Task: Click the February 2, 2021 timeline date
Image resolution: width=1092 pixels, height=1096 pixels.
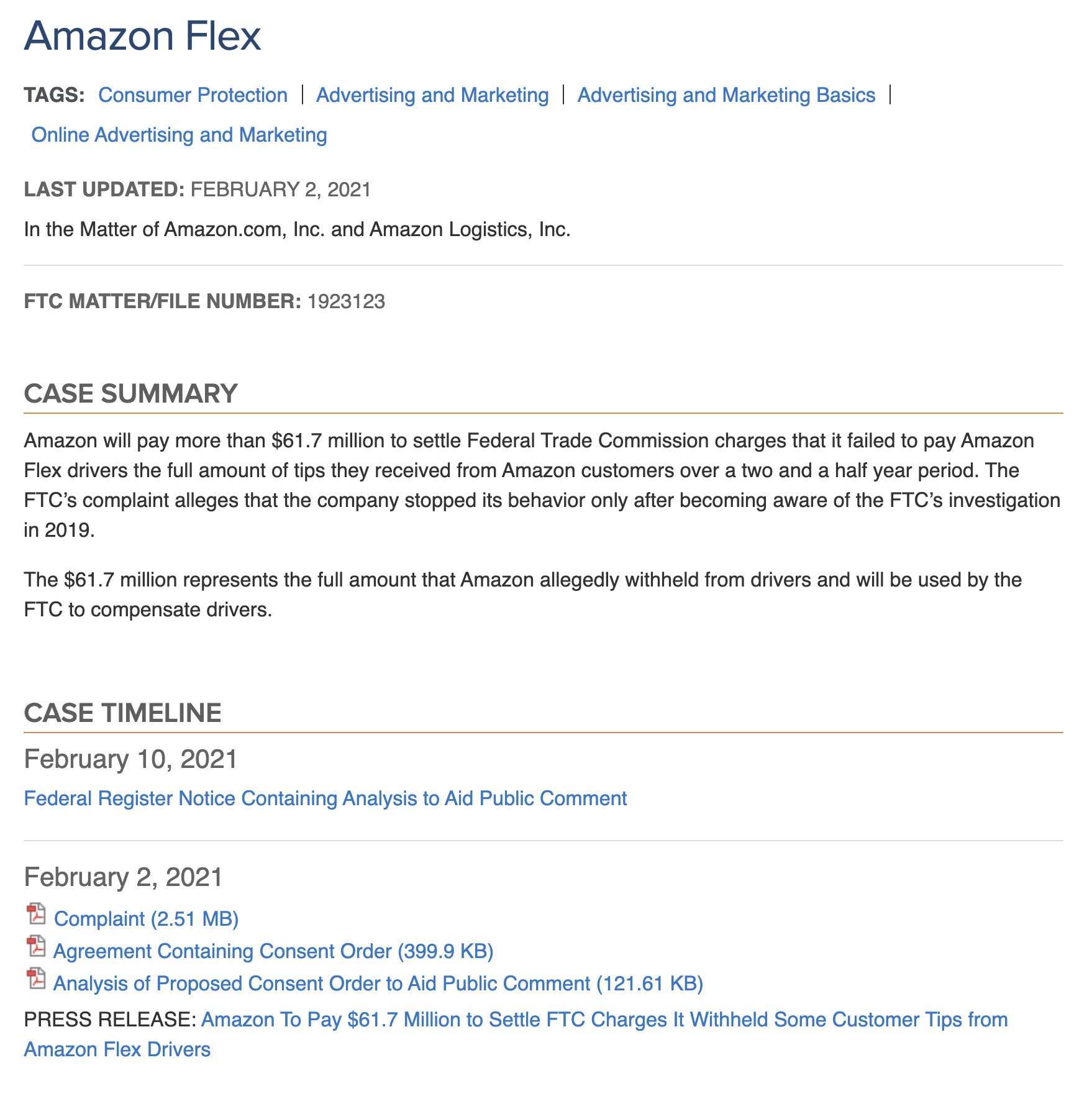Action: point(123,877)
